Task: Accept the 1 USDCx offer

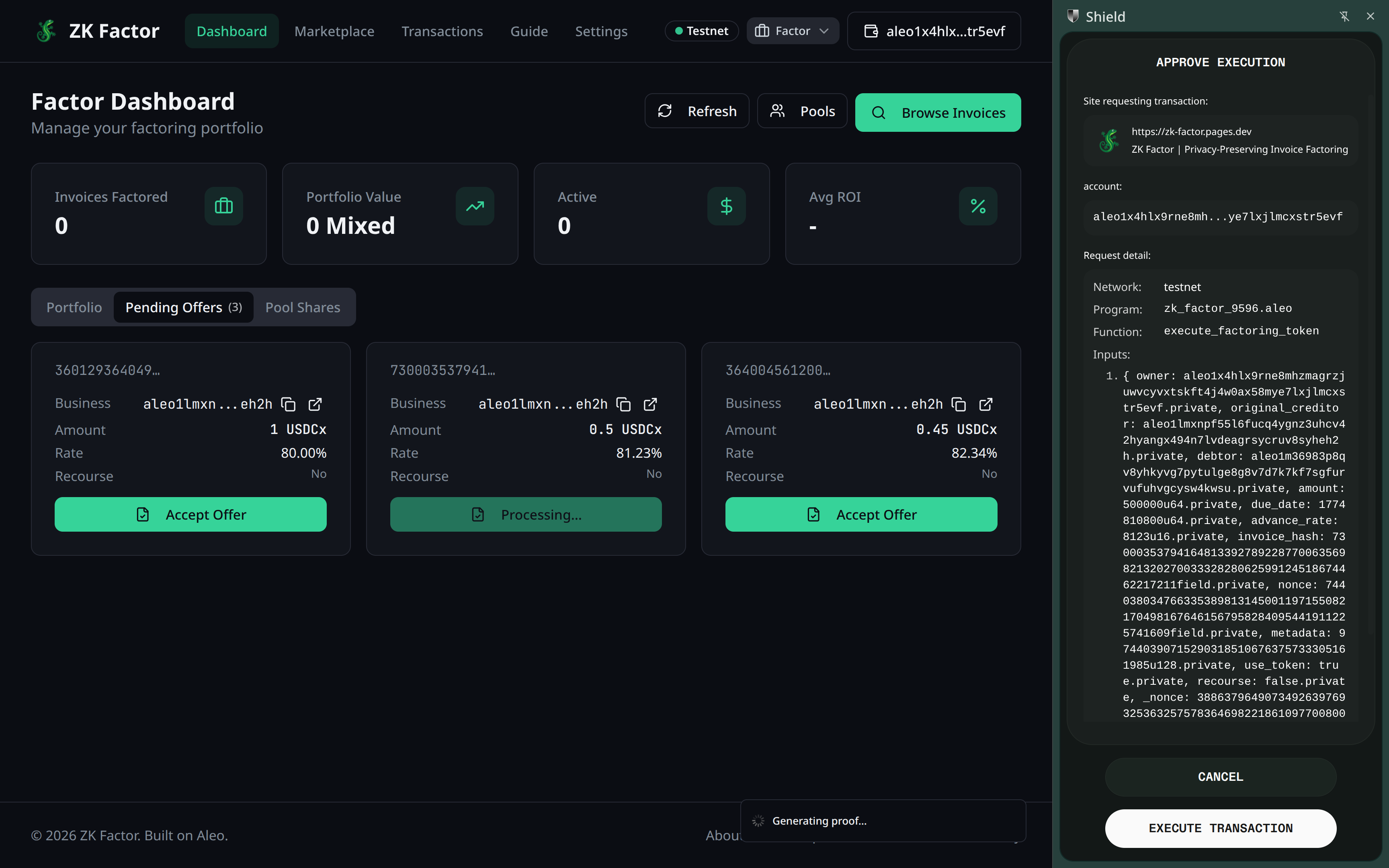Action: (x=191, y=514)
